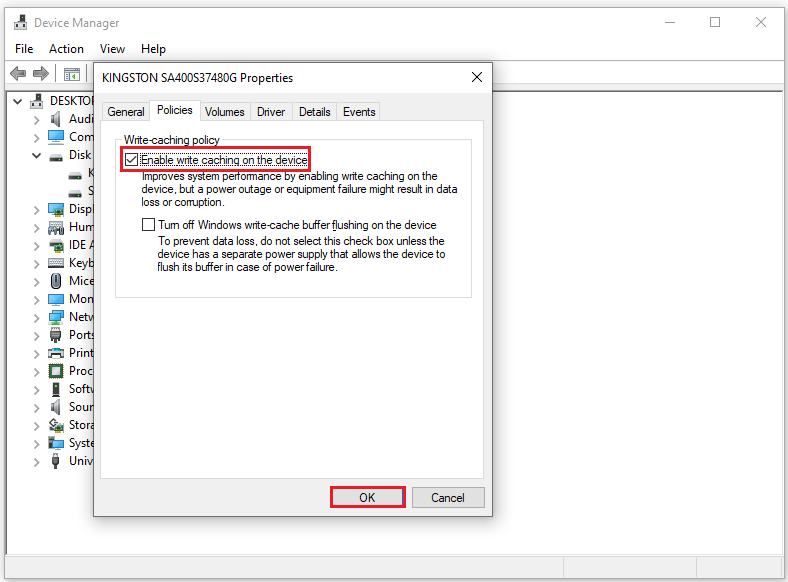Image resolution: width=788 pixels, height=582 pixels.
Task: Select the Sound controllers speaker icon
Action: click(56, 407)
